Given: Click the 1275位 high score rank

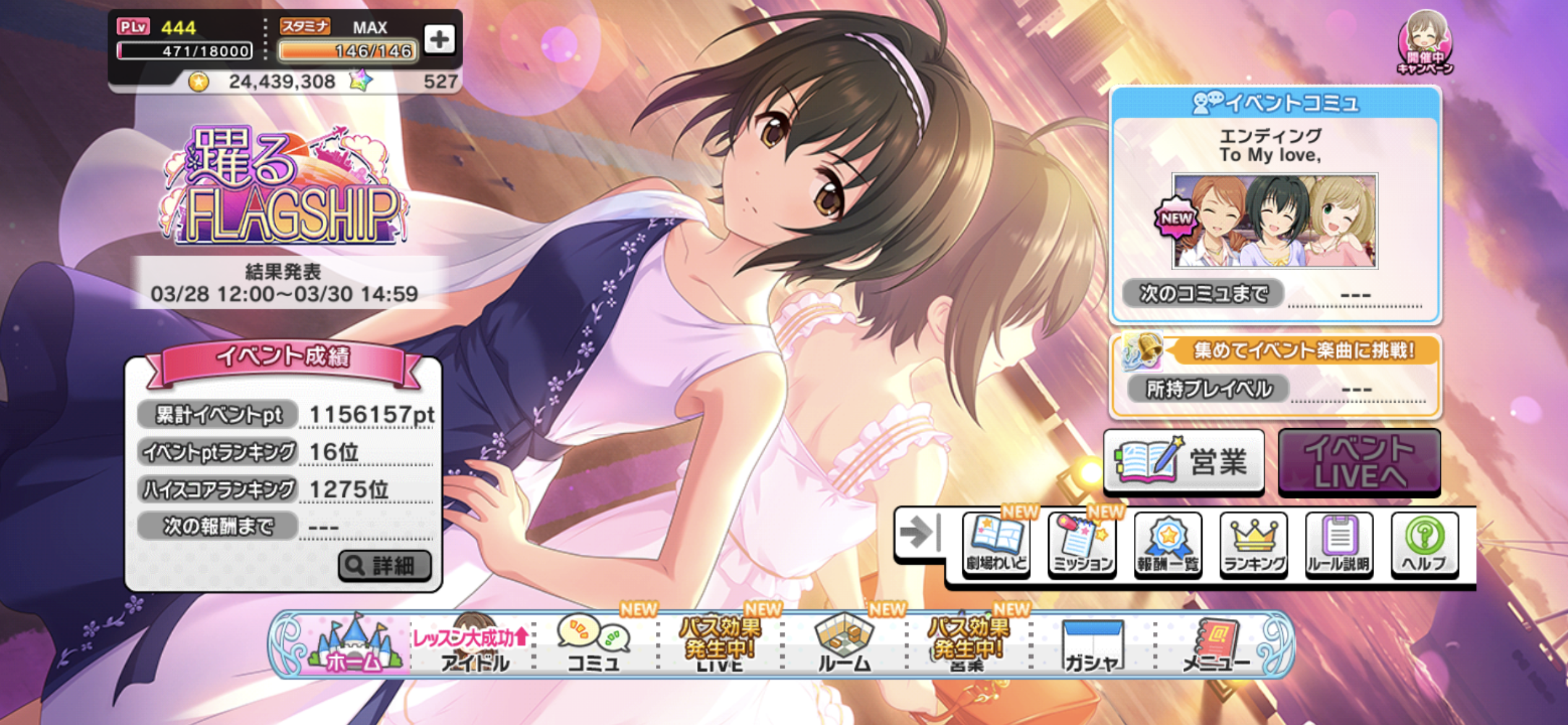Looking at the screenshot, I should point(349,490).
